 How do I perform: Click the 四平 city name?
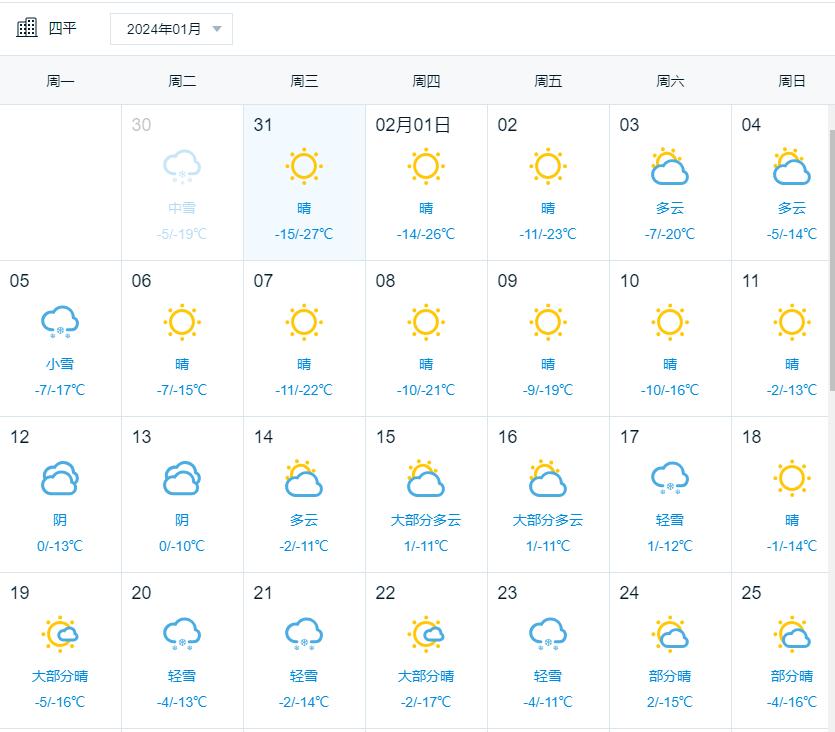point(62,28)
